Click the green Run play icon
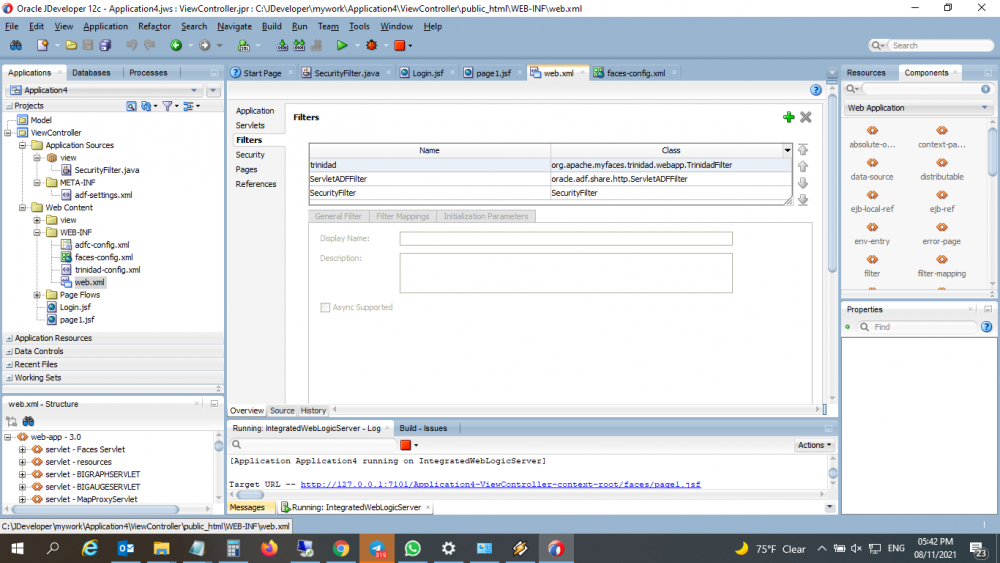Image resolution: width=1000 pixels, height=563 pixels. pos(342,45)
